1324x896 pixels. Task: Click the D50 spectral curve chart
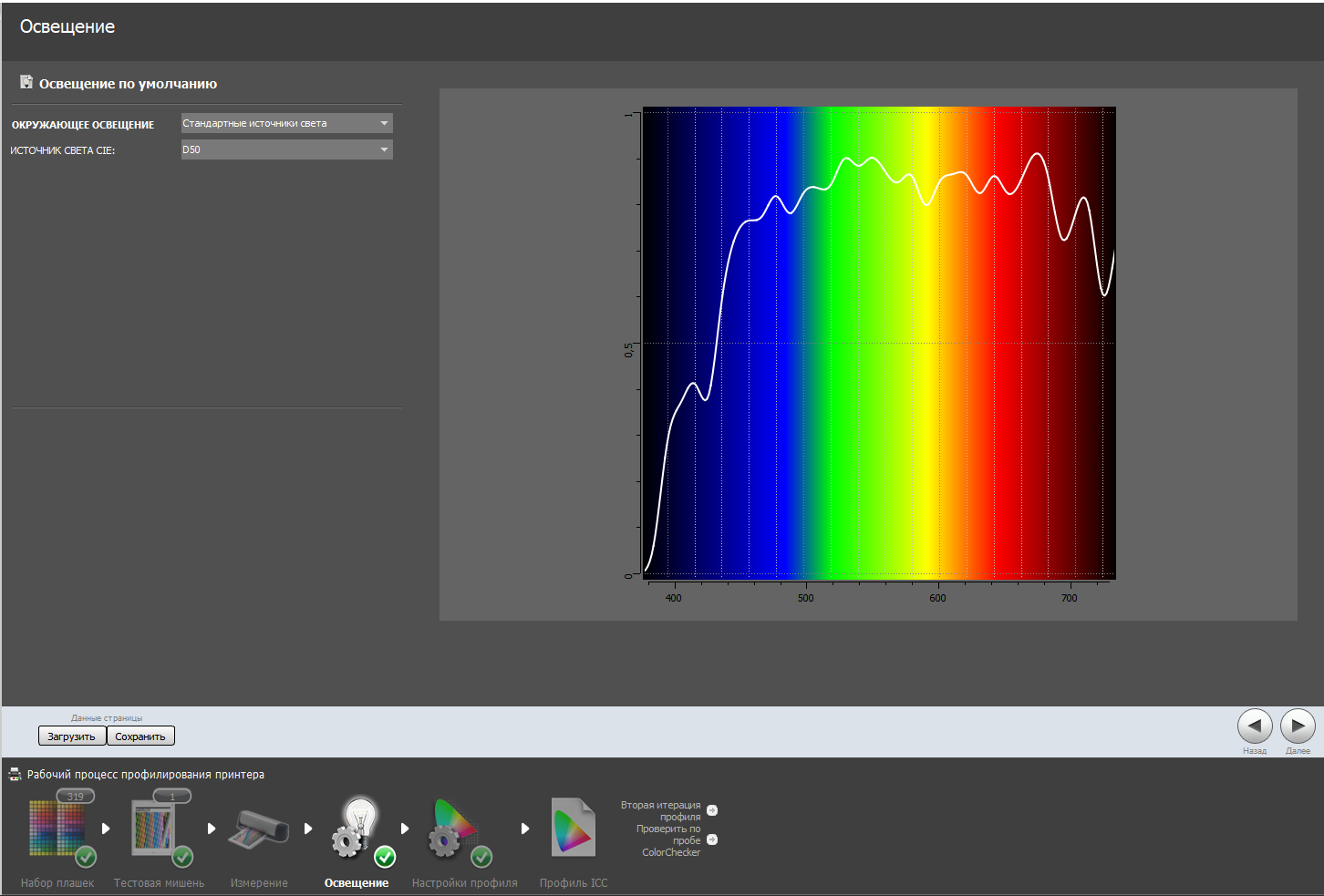coord(879,343)
